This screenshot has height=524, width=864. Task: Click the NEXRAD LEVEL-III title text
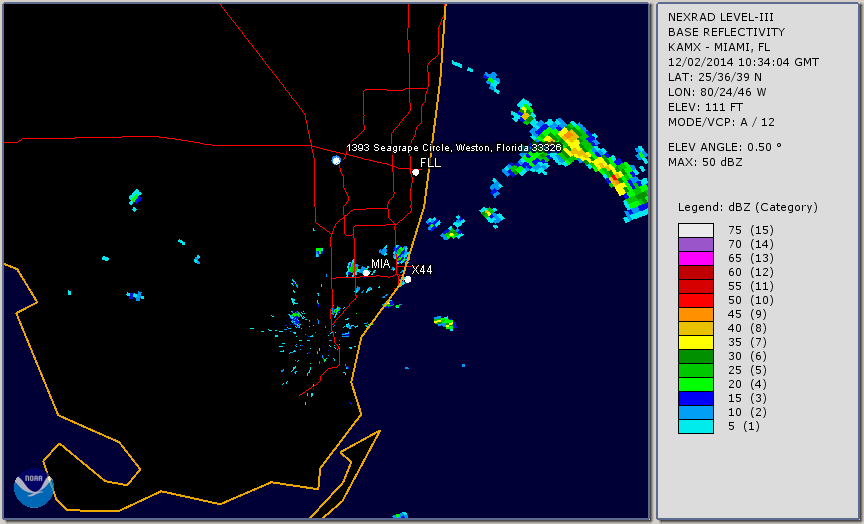(721, 18)
